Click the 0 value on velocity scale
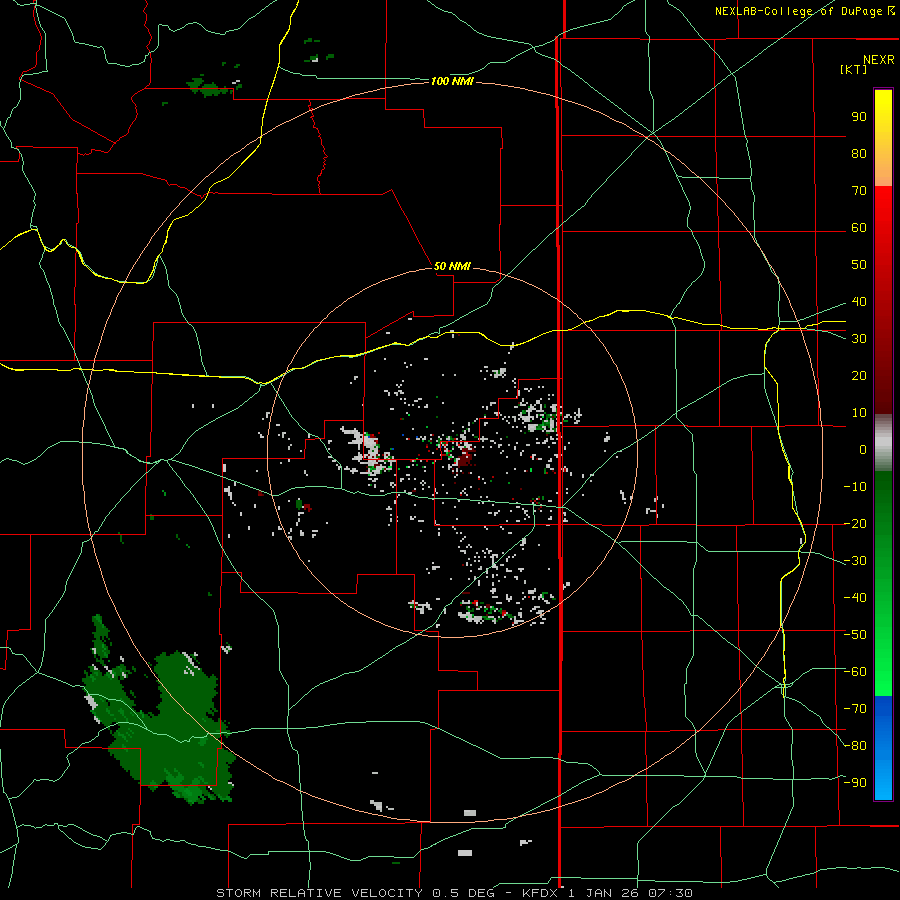The height and width of the screenshot is (900, 900). [863, 450]
